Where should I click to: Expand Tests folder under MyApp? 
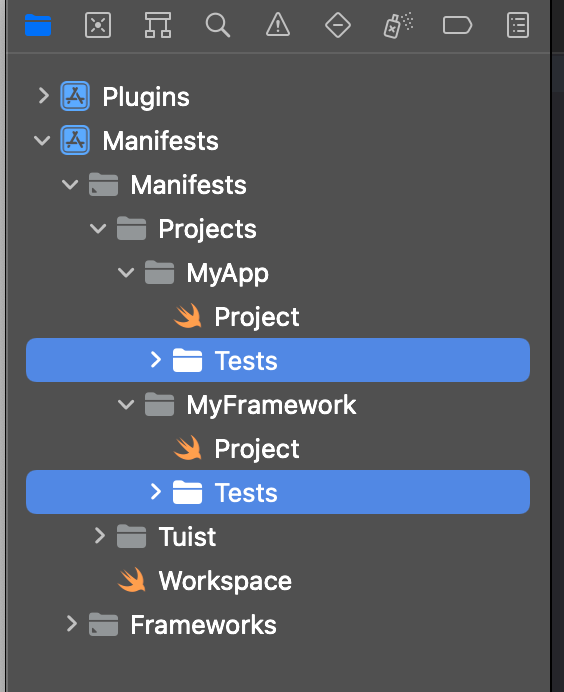(155, 360)
